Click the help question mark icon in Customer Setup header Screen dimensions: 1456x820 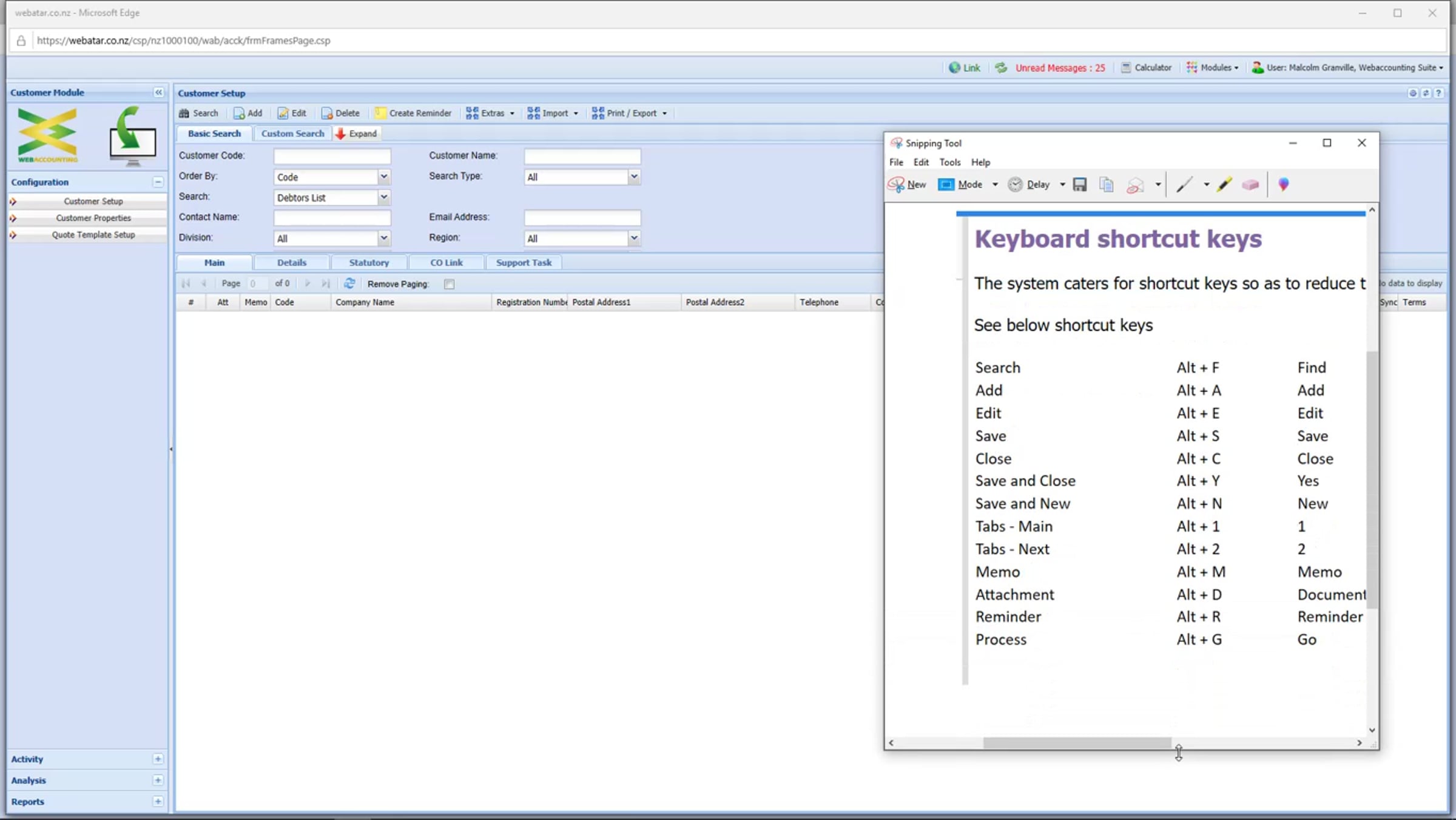tap(1438, 93)
